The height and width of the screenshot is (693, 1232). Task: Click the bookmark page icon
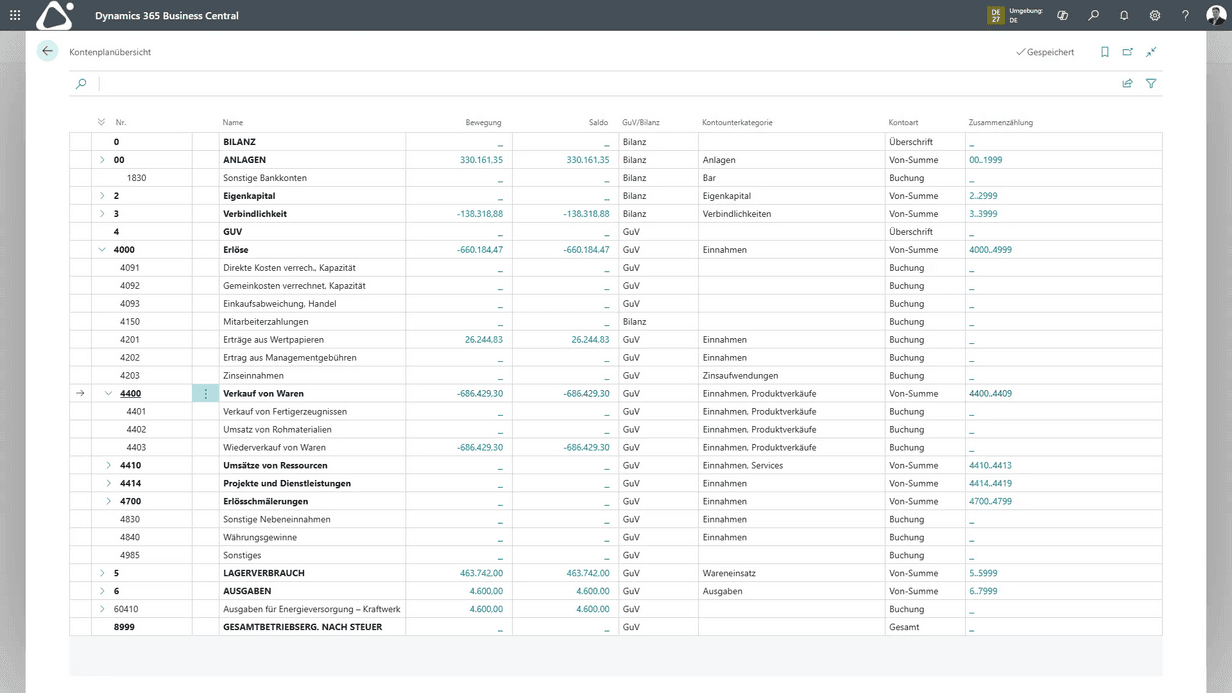click(x=1105, y=52)
